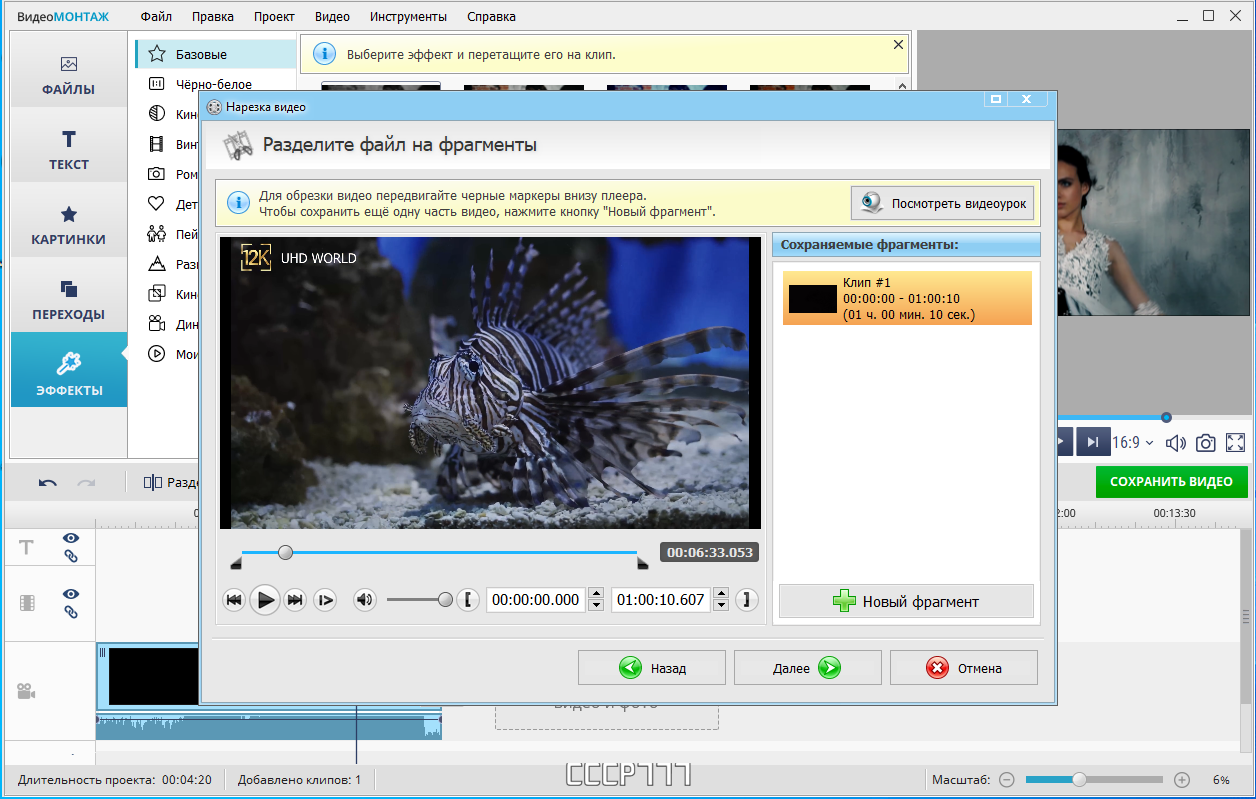Click the Далее button

[808, 668]
